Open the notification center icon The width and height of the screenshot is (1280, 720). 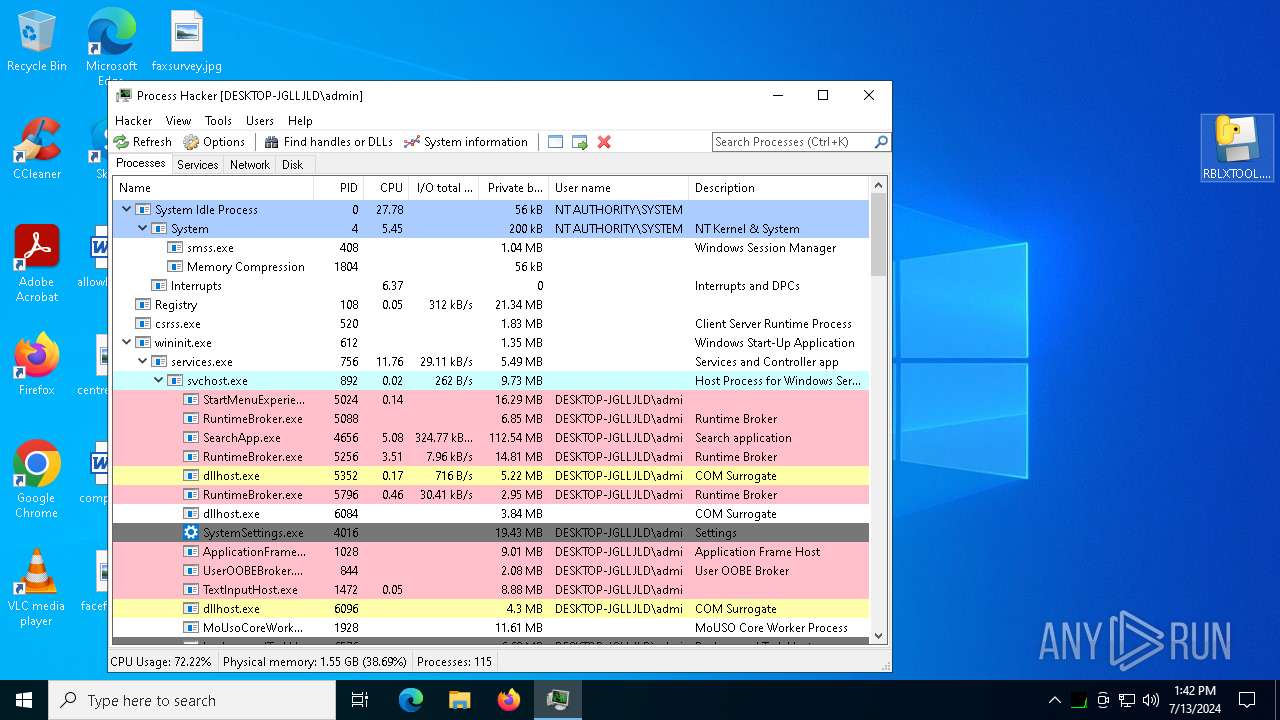pos(1247,700)
